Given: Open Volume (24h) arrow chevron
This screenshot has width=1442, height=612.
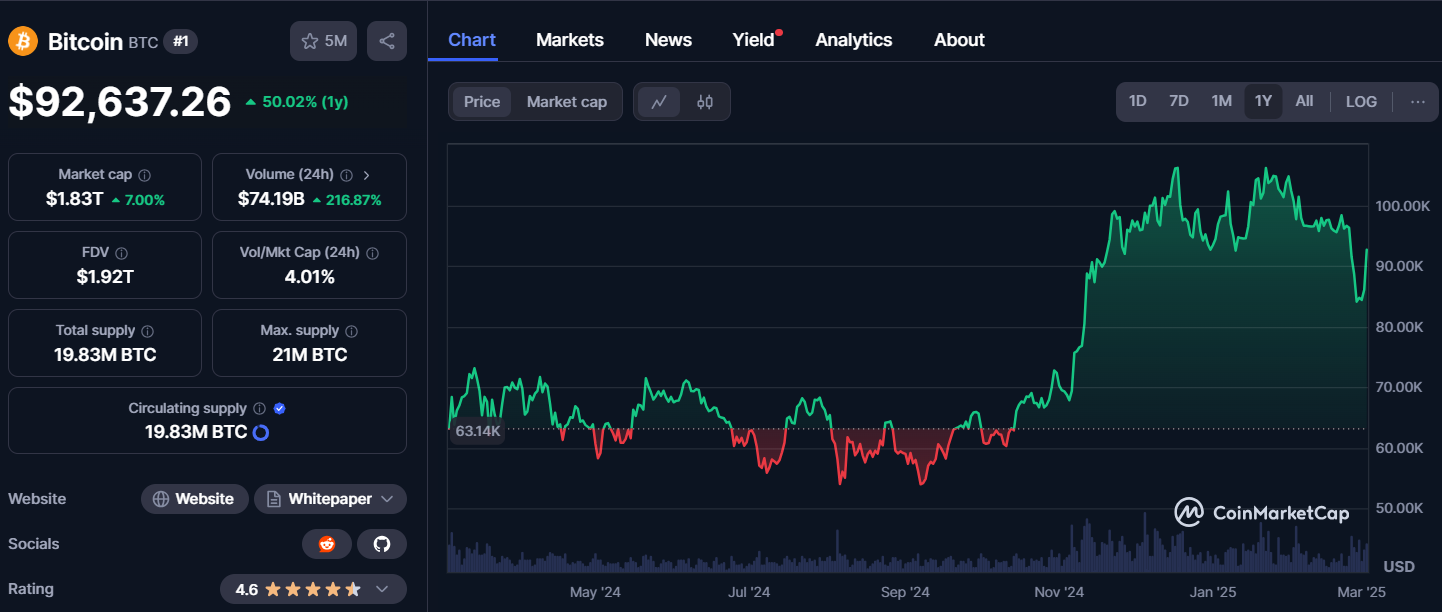Looking at the screenshot, I should click(367, 175).
